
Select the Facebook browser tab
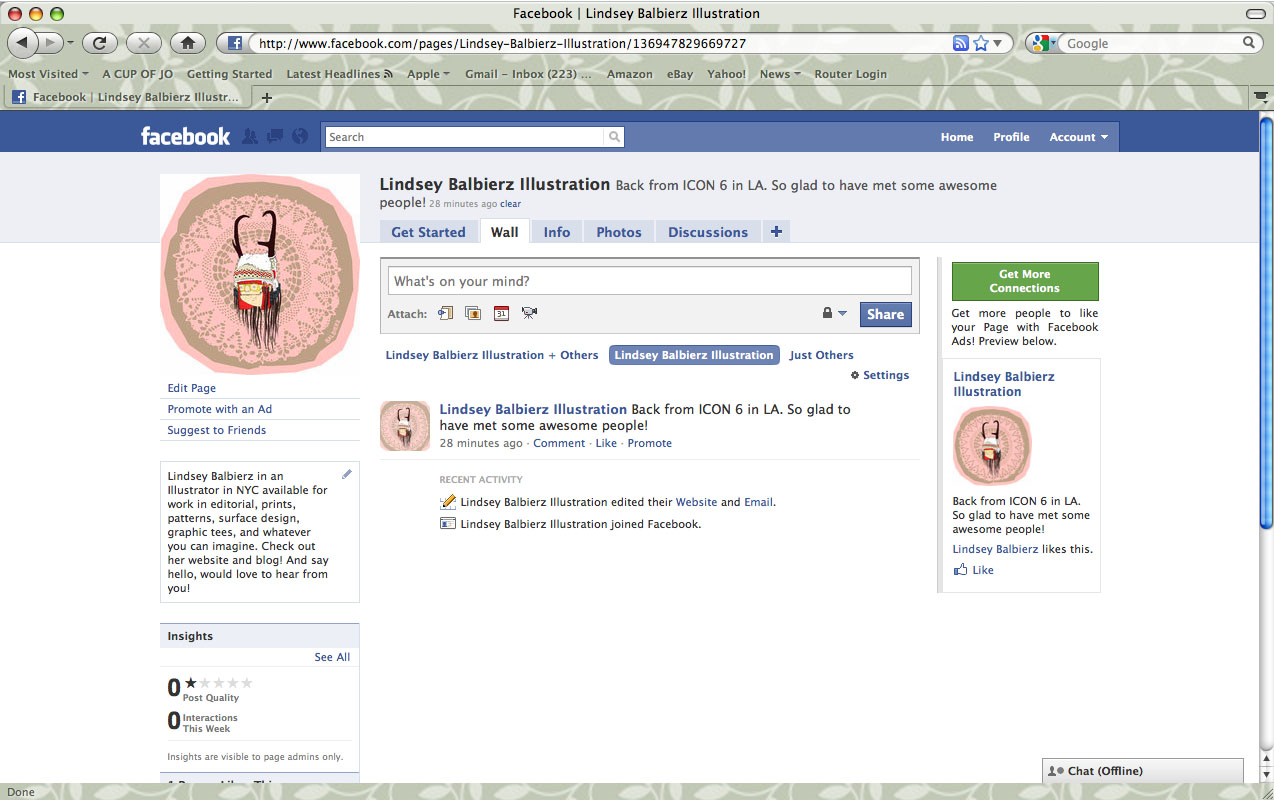click(129, 97)
